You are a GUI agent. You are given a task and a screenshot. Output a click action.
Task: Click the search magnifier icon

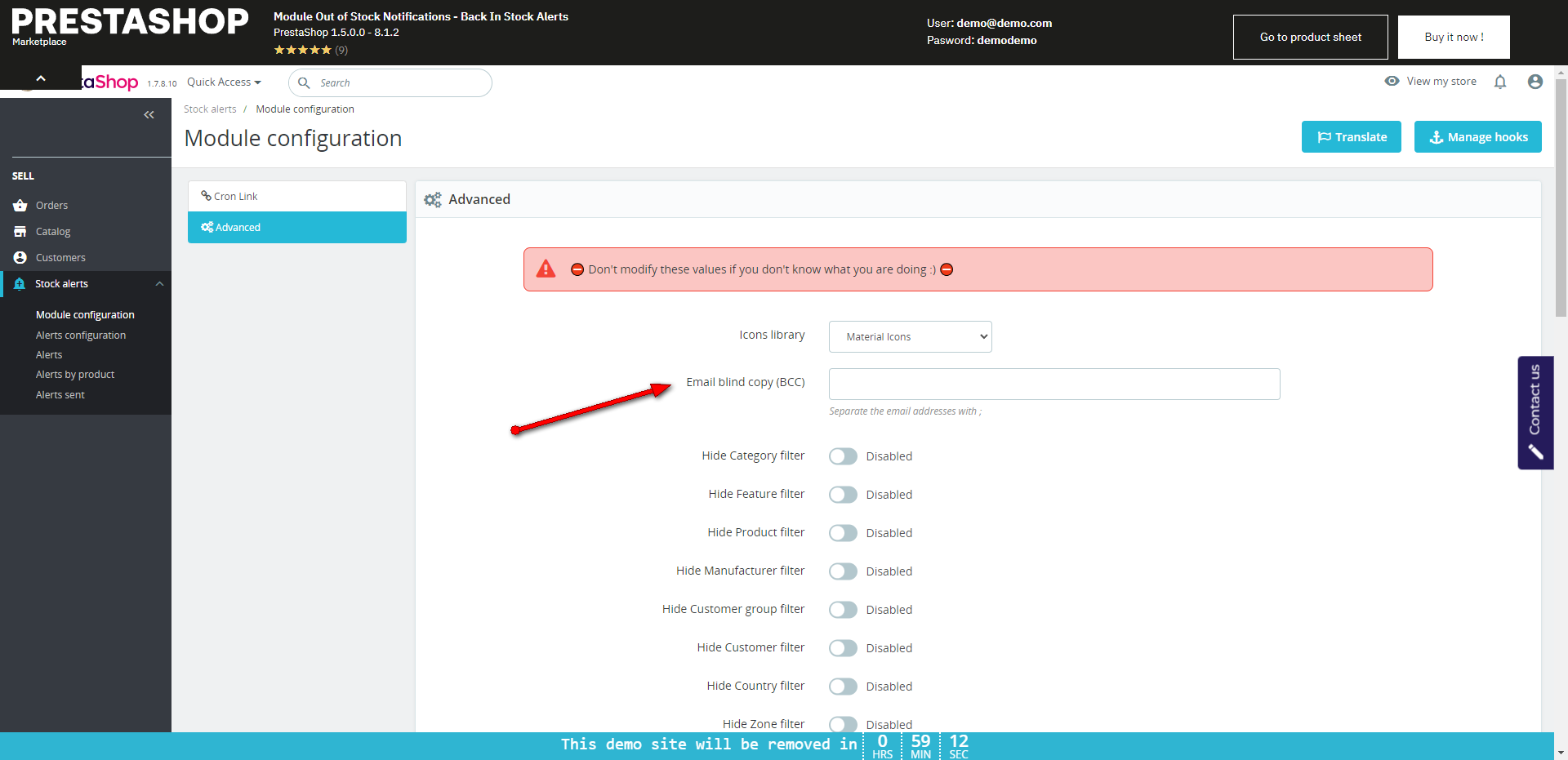(304, 82)
